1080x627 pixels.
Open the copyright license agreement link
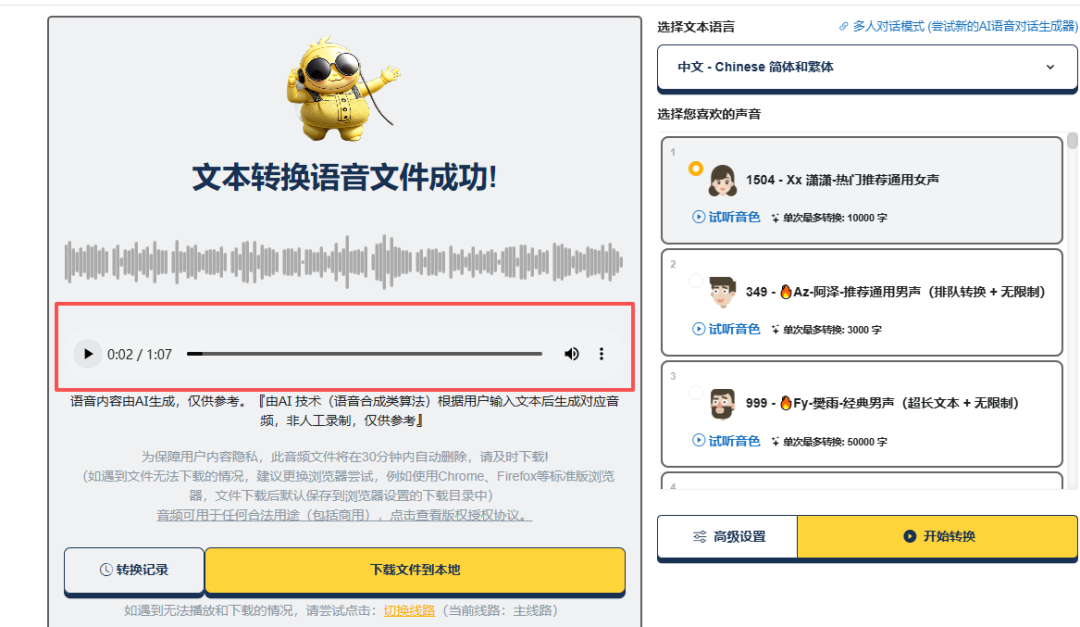(x=344, y=515)
